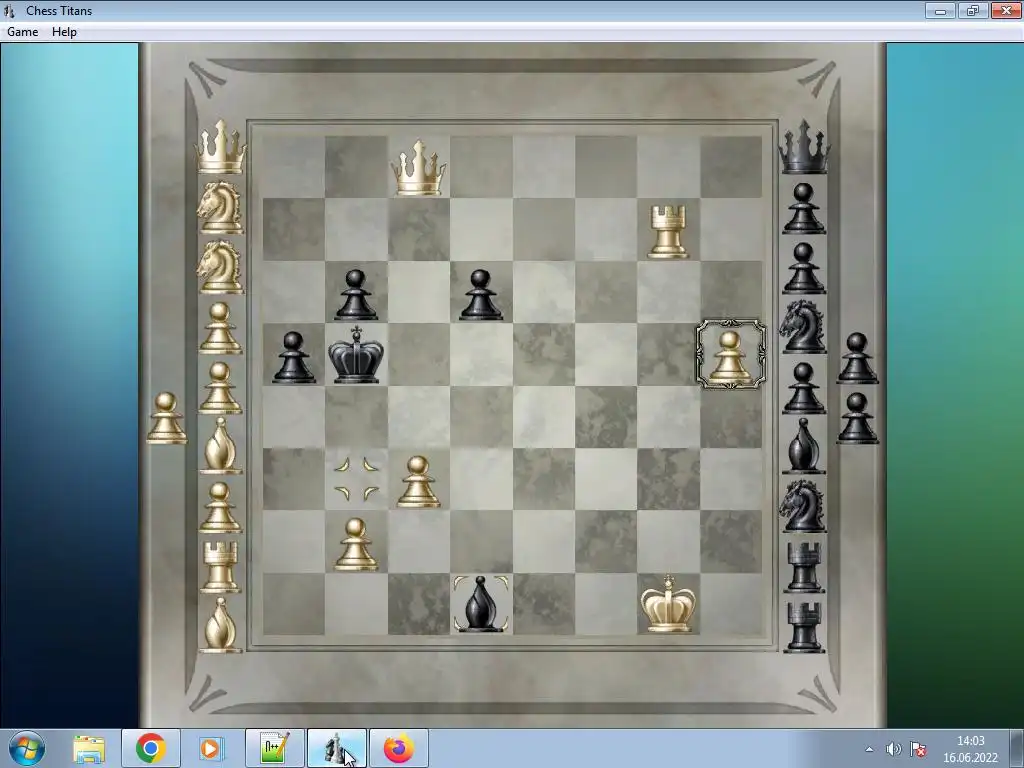The image size is (1024, 768).
Task: Open the Help menu
Action: click(64, 32)
